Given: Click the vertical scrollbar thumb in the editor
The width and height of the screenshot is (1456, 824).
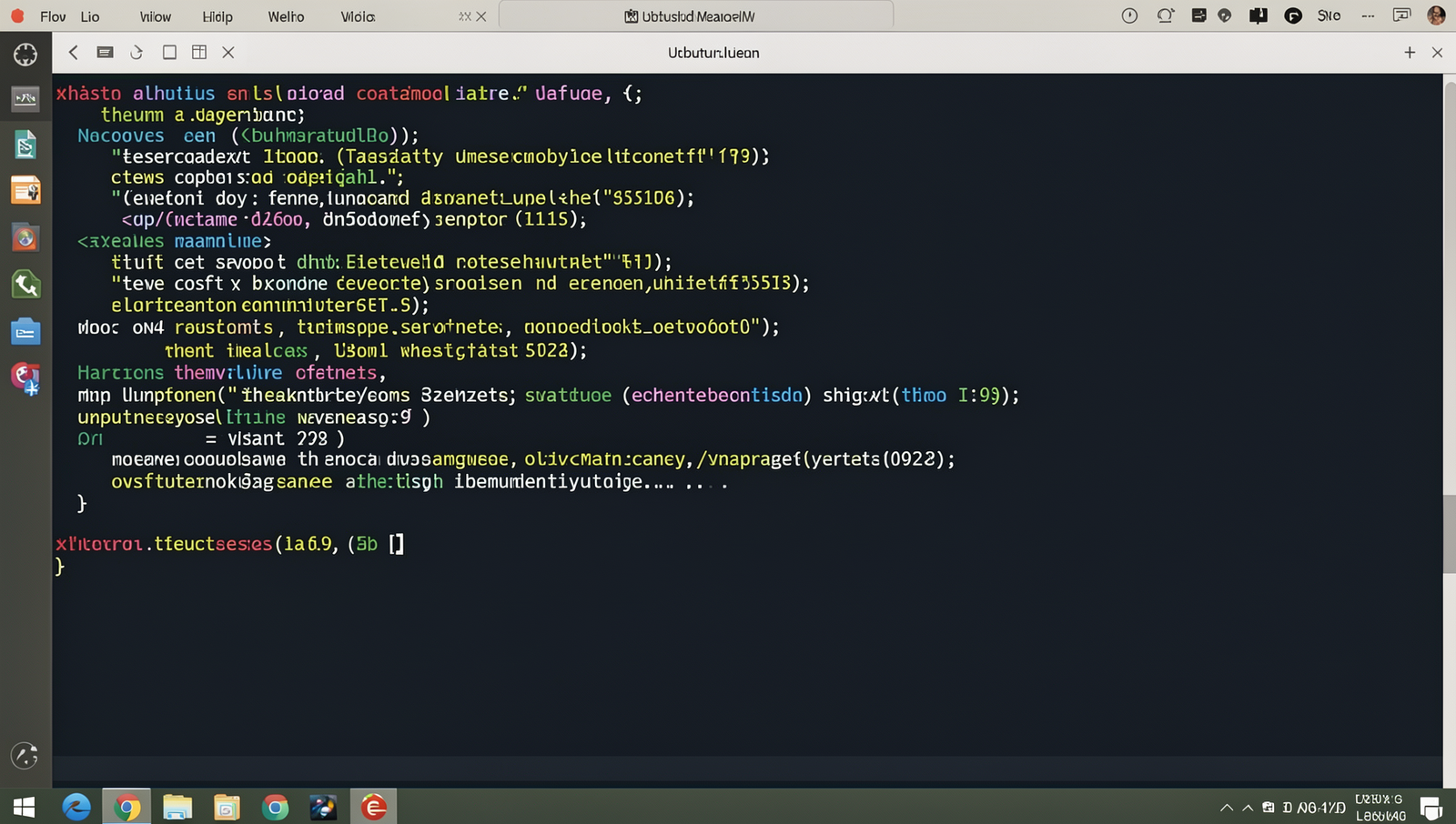Looking at the screenshot, I should pos(1450,533).
